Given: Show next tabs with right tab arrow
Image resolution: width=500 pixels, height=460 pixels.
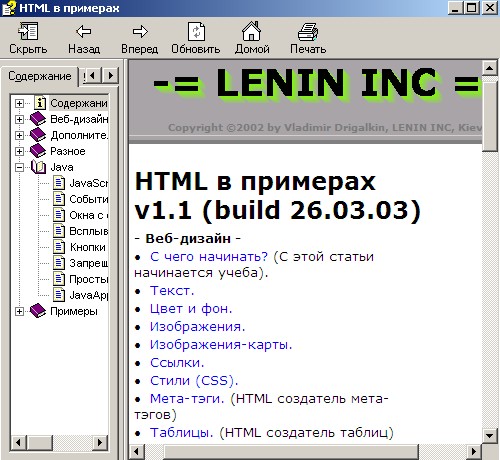Looking at the screenshot, I should [110, 76].
